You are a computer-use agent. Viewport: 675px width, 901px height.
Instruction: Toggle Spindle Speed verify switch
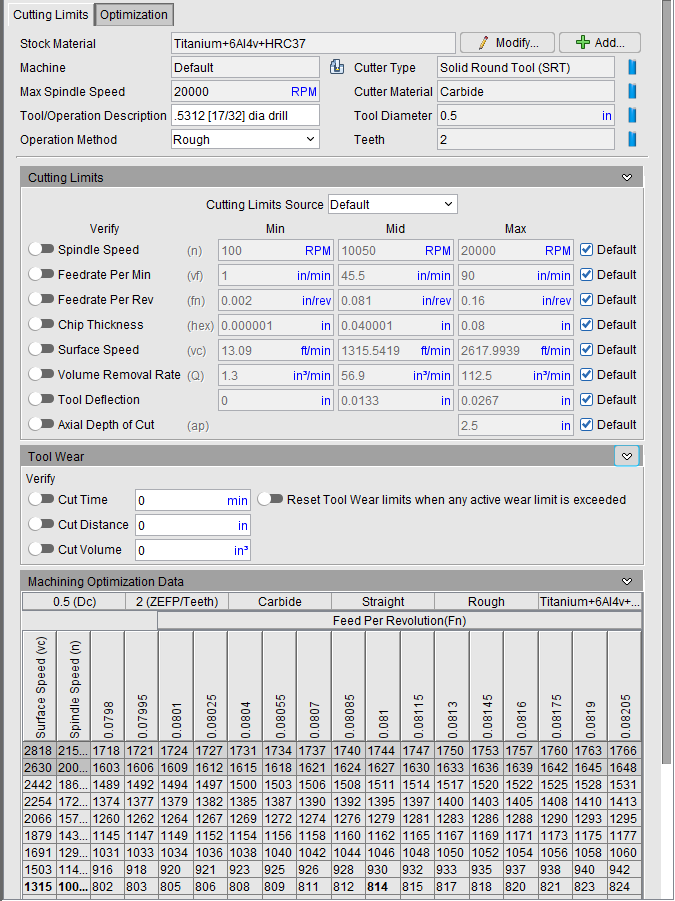click(41, 249)
